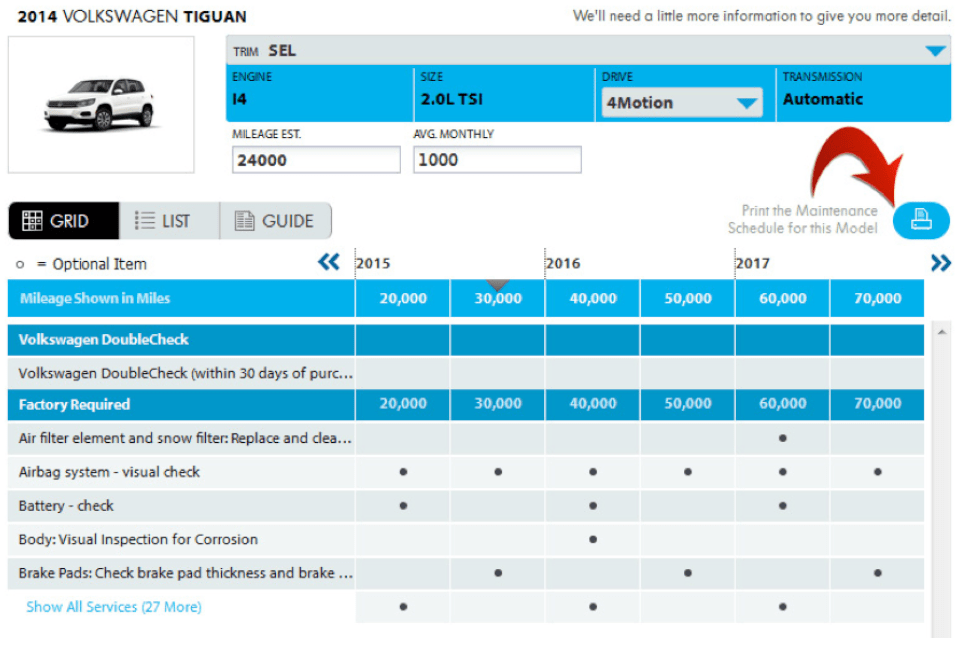This screenshot has height=654, width=956.
Task: Click the I4 engine value
Action: click(240, 99)
